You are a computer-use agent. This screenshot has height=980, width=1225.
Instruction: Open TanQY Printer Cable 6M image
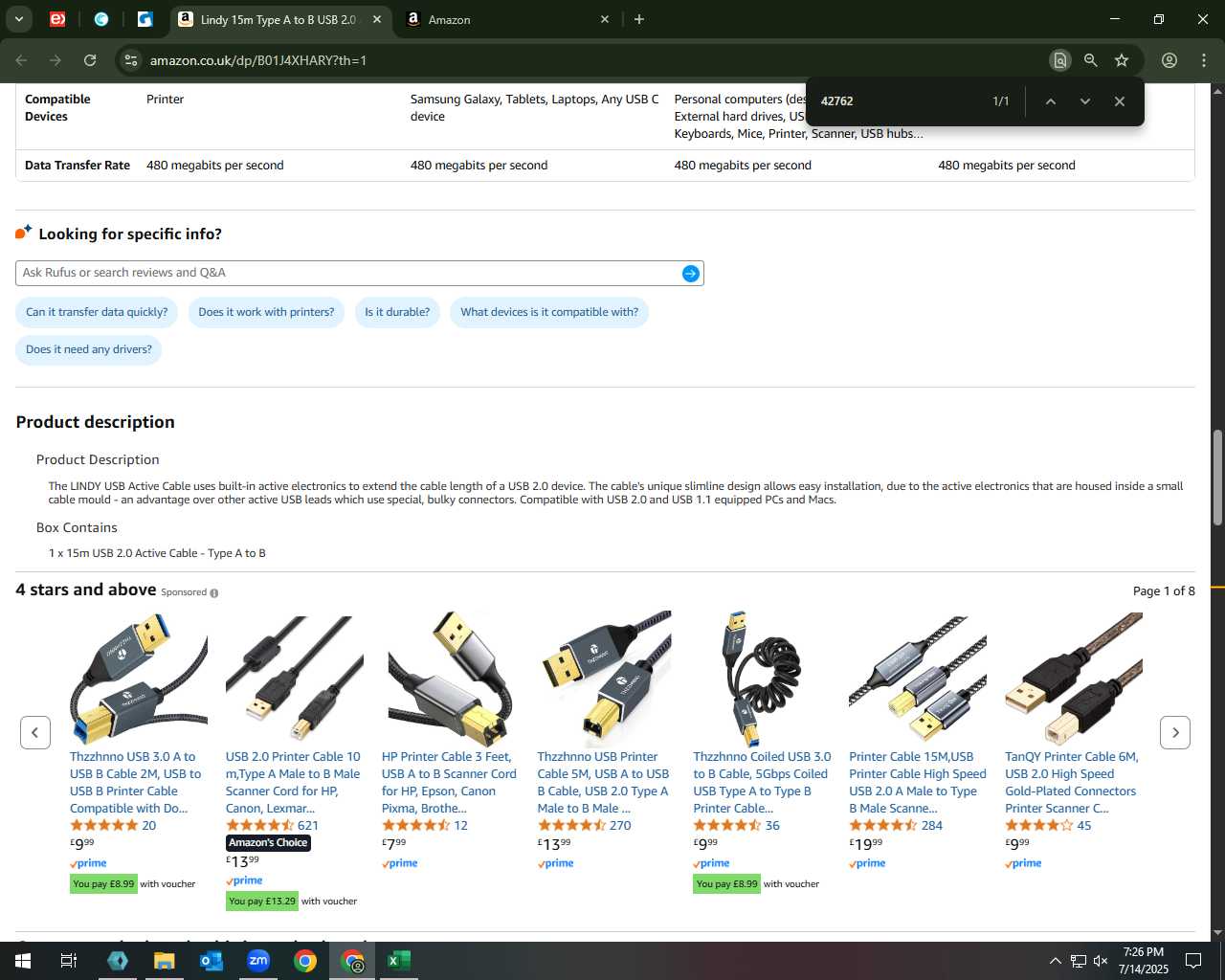coord(1074,679)
